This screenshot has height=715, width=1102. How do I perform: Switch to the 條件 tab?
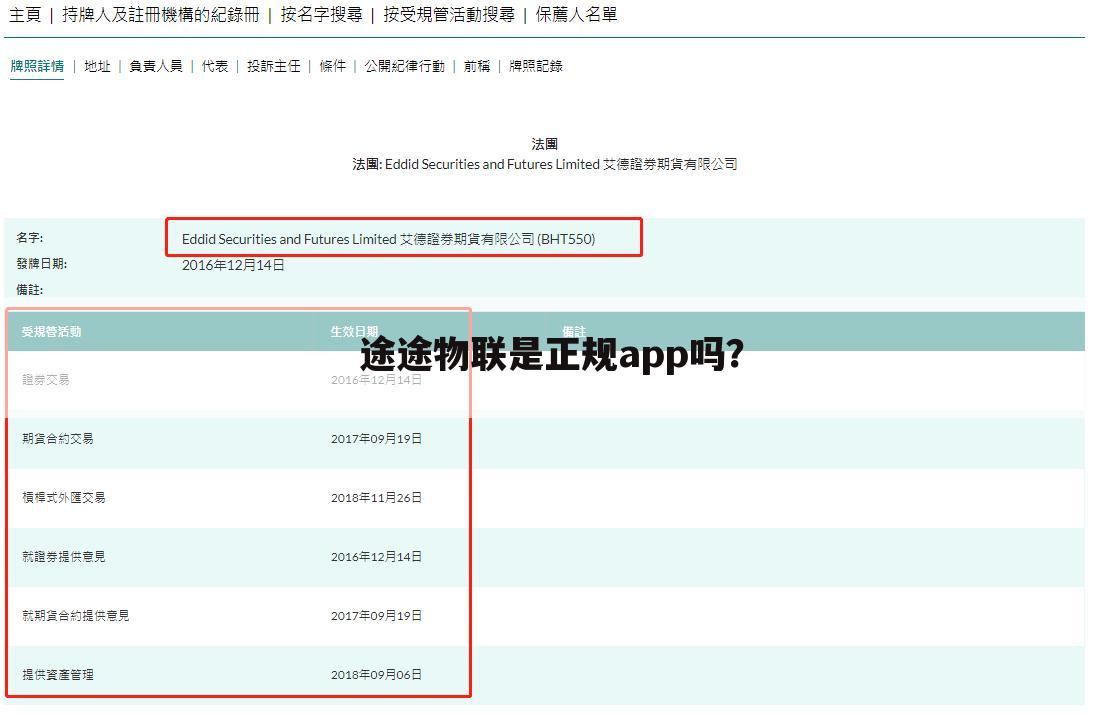tap(332, 66)
